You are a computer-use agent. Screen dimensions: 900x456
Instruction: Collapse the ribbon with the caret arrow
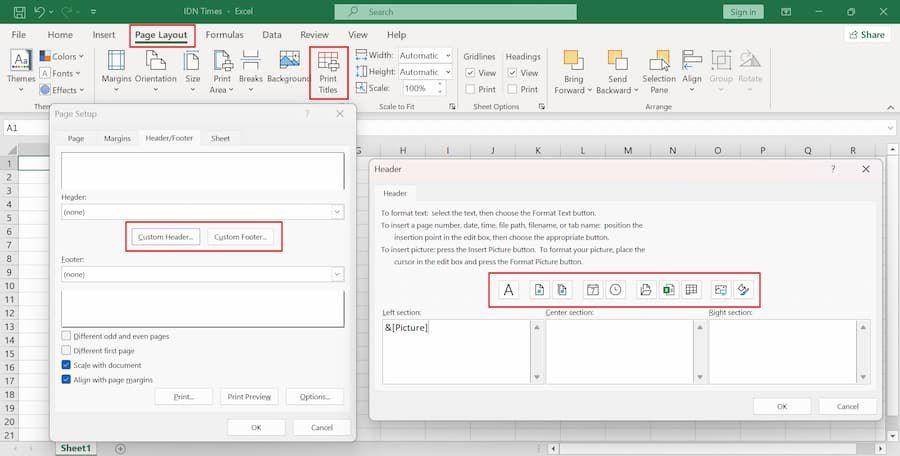(890, 107)
